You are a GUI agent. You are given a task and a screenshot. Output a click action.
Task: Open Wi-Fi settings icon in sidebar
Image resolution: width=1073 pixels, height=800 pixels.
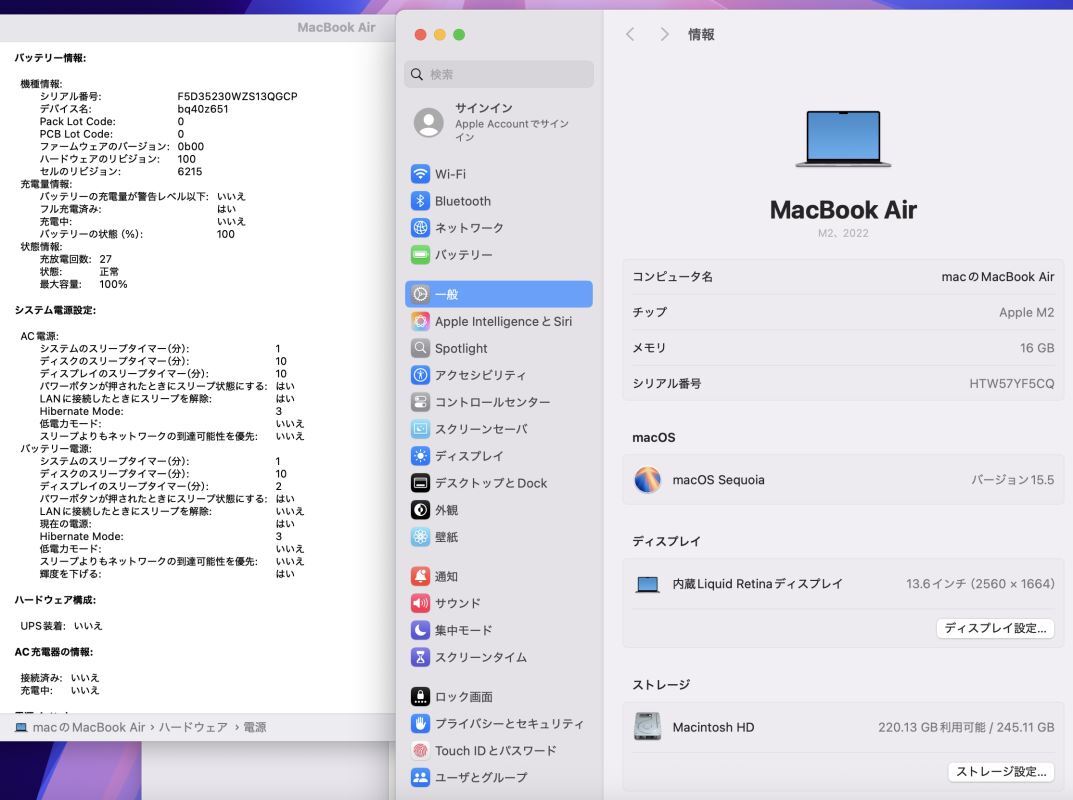click(x=420, y=174)
